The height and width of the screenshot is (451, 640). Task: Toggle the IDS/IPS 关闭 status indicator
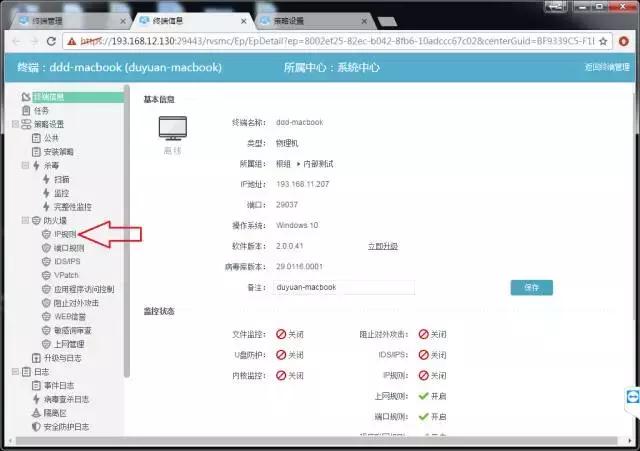tap(432, 355)
